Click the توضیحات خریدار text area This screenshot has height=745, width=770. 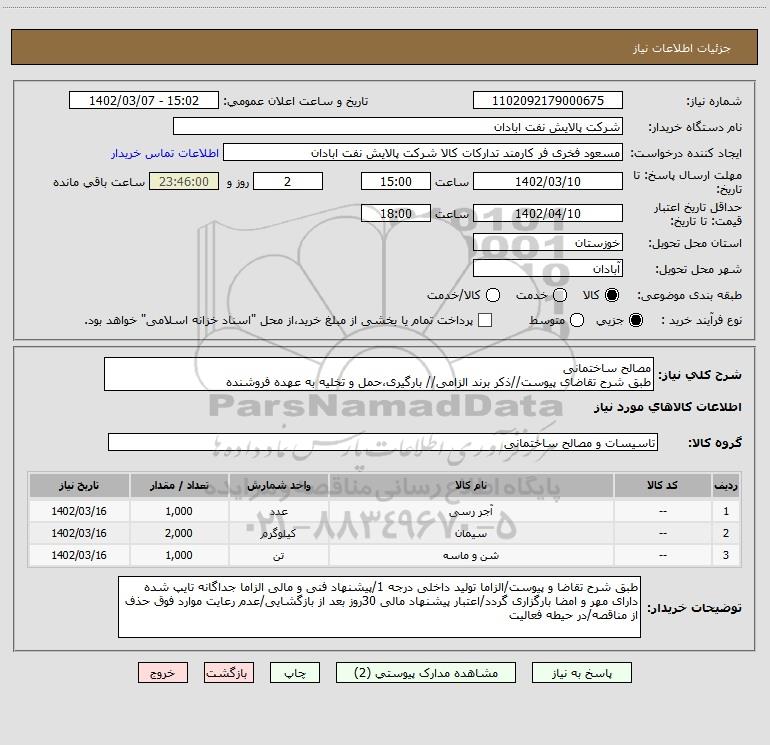[x=379, y=607]
